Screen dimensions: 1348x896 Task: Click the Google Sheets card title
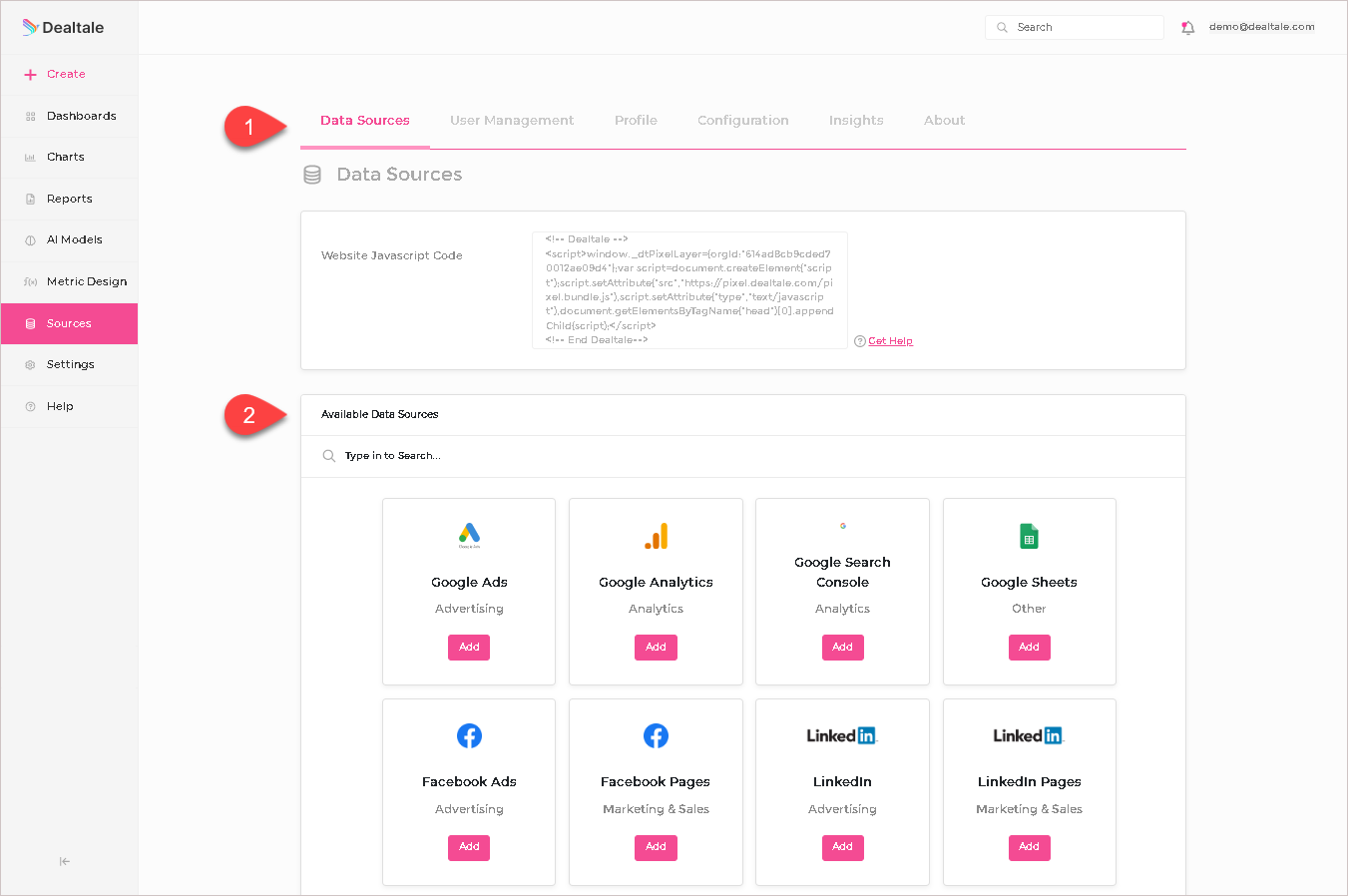tap(1029, 583)
